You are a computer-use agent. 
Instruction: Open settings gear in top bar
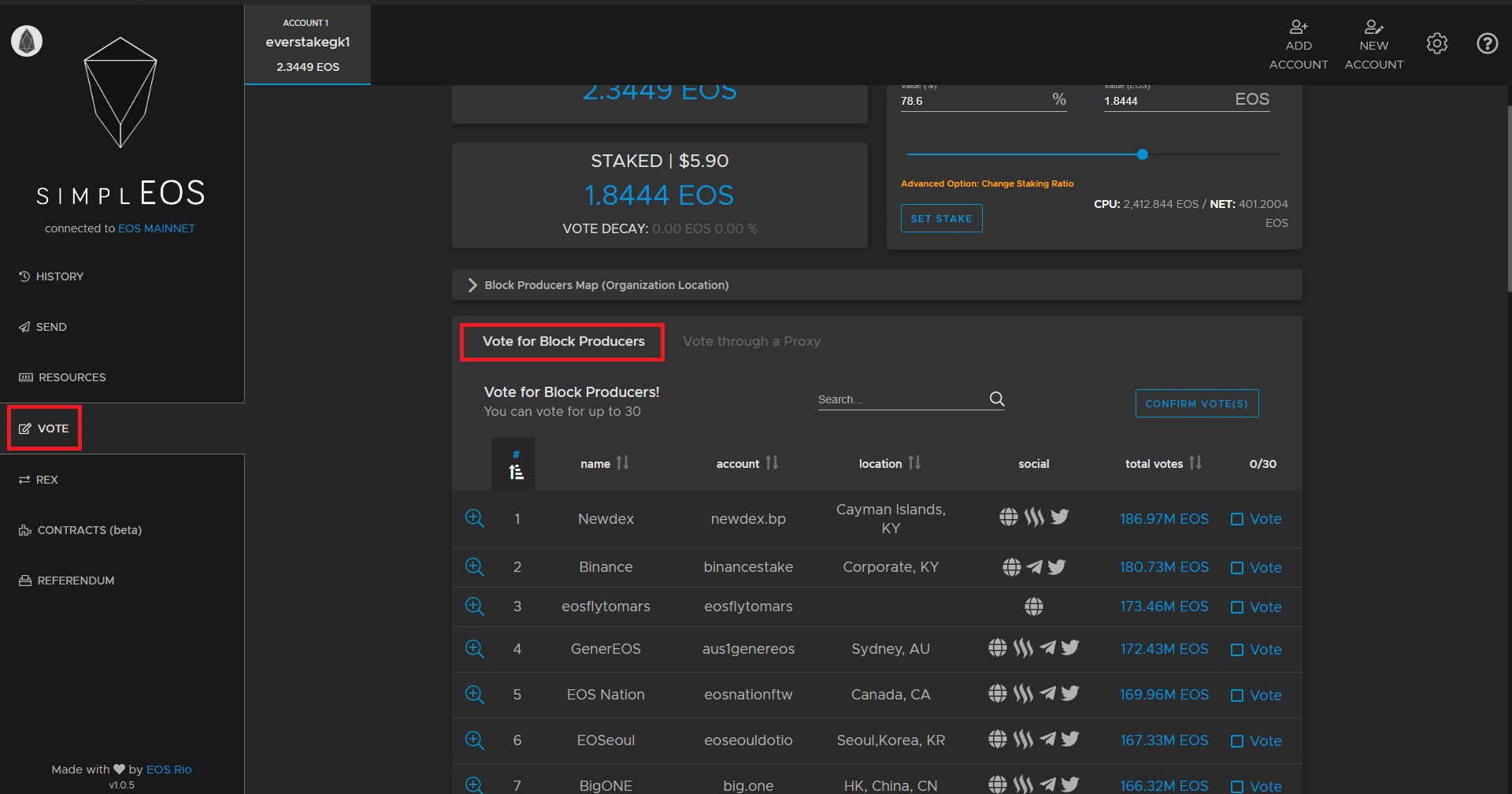point(1437,43)
